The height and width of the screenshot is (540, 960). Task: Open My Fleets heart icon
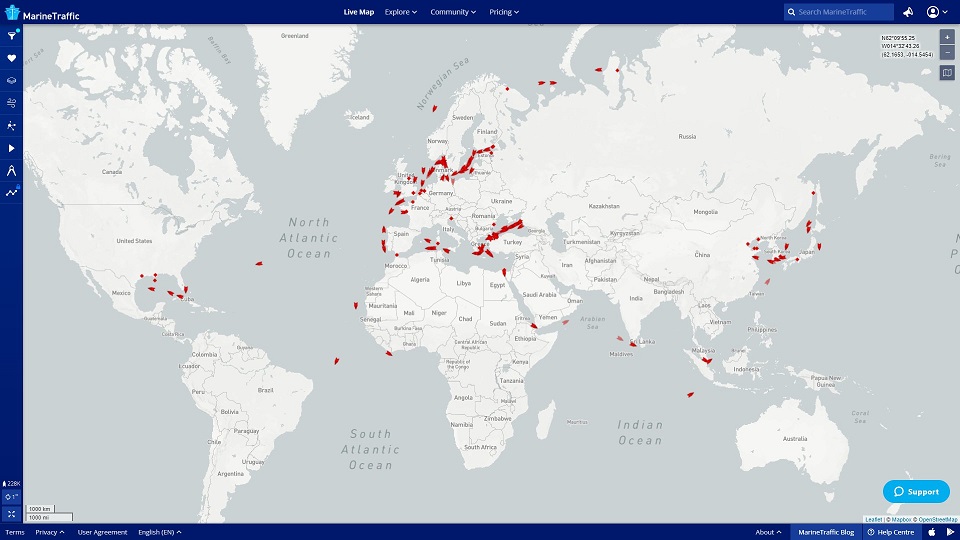(x=11, y=58)
